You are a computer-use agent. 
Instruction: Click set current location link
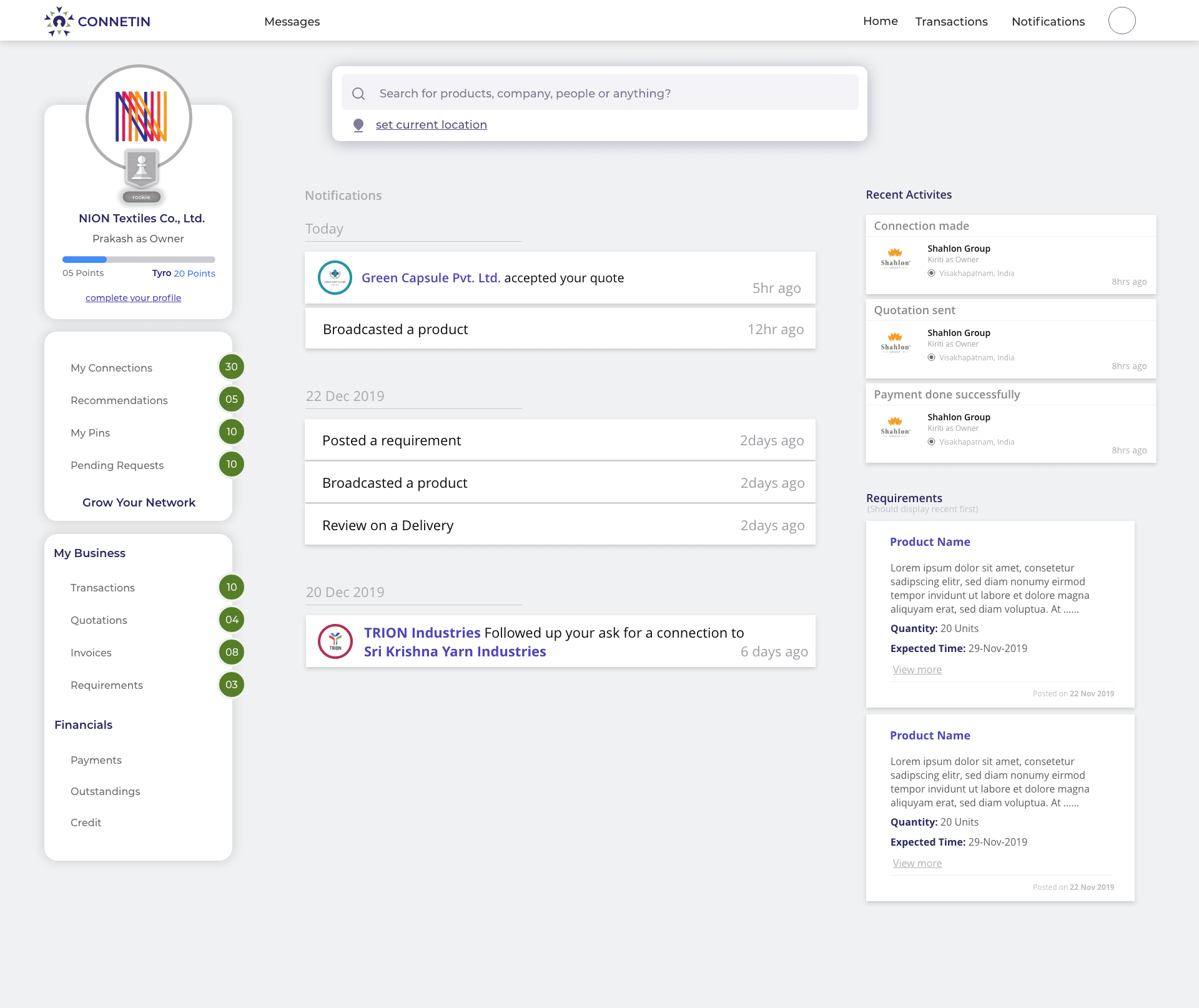pyautogui.click(x=431, y=125)
